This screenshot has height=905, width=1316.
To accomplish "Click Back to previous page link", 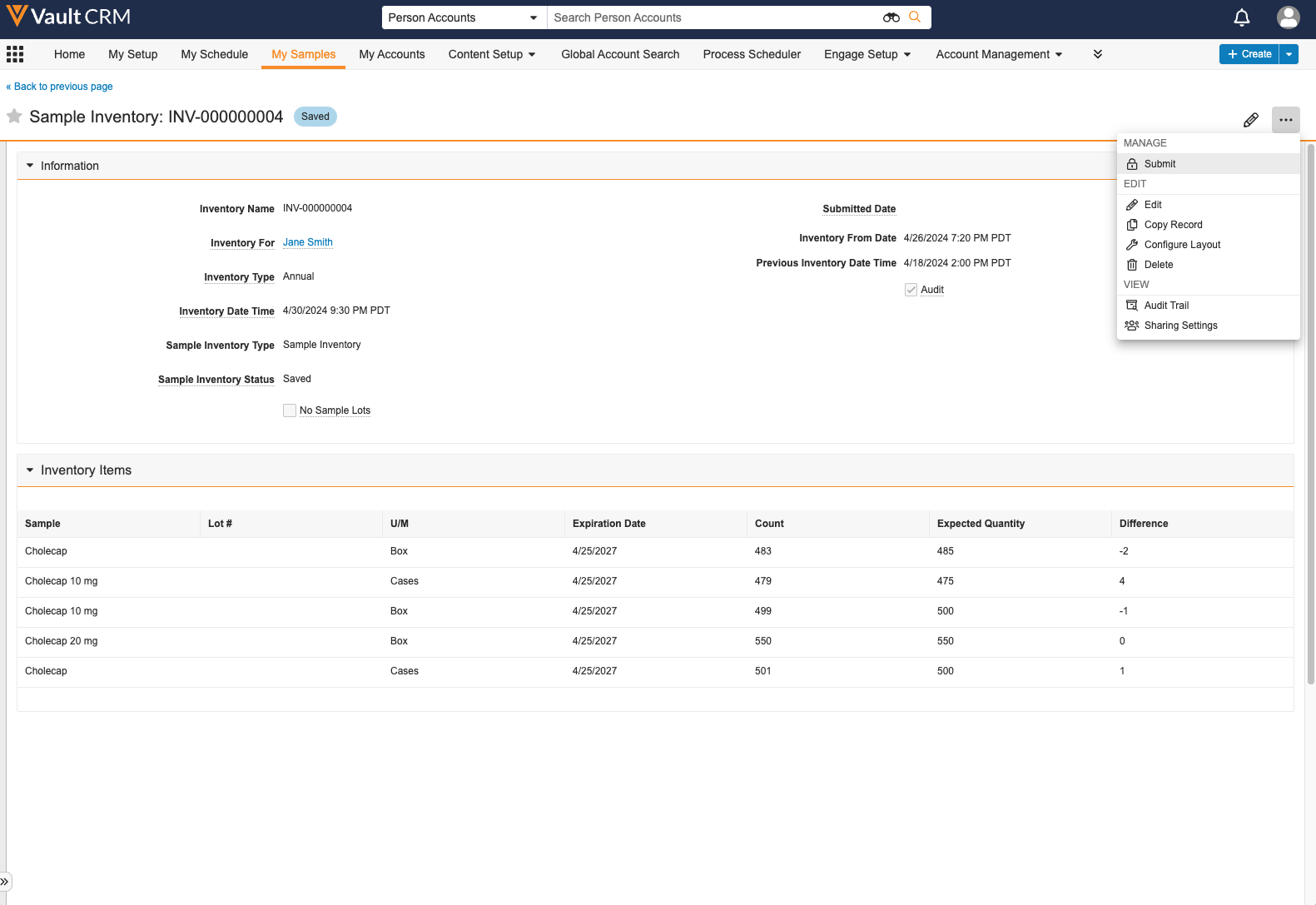I will tap(60, 87).
